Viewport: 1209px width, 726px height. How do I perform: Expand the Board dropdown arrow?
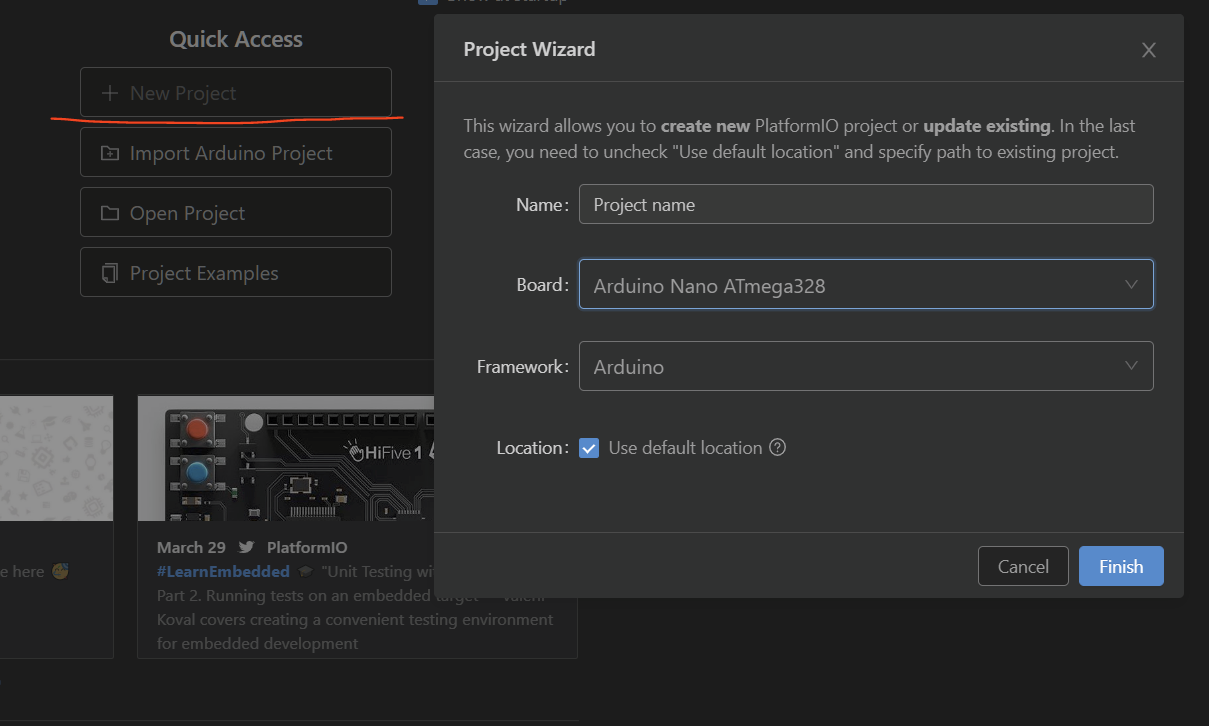click(1131, 285)
